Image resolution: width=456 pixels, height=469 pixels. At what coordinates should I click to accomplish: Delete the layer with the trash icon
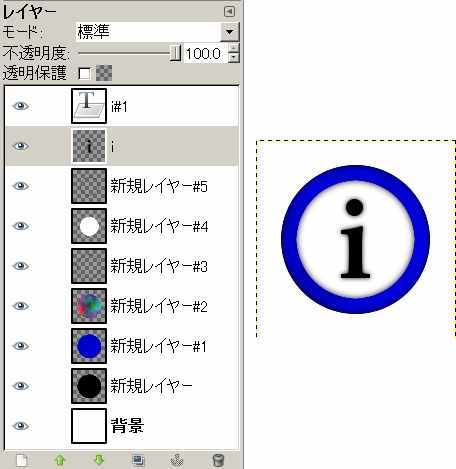(218, 461)
